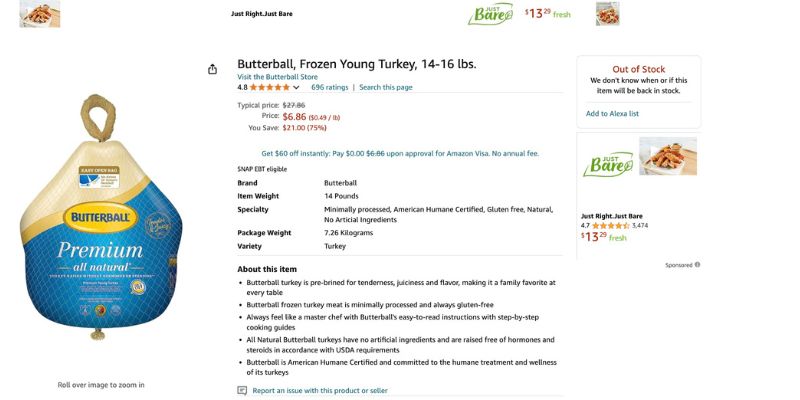Click the share icon beside the product title
The image size is (800, 400).
coord(212,69)
